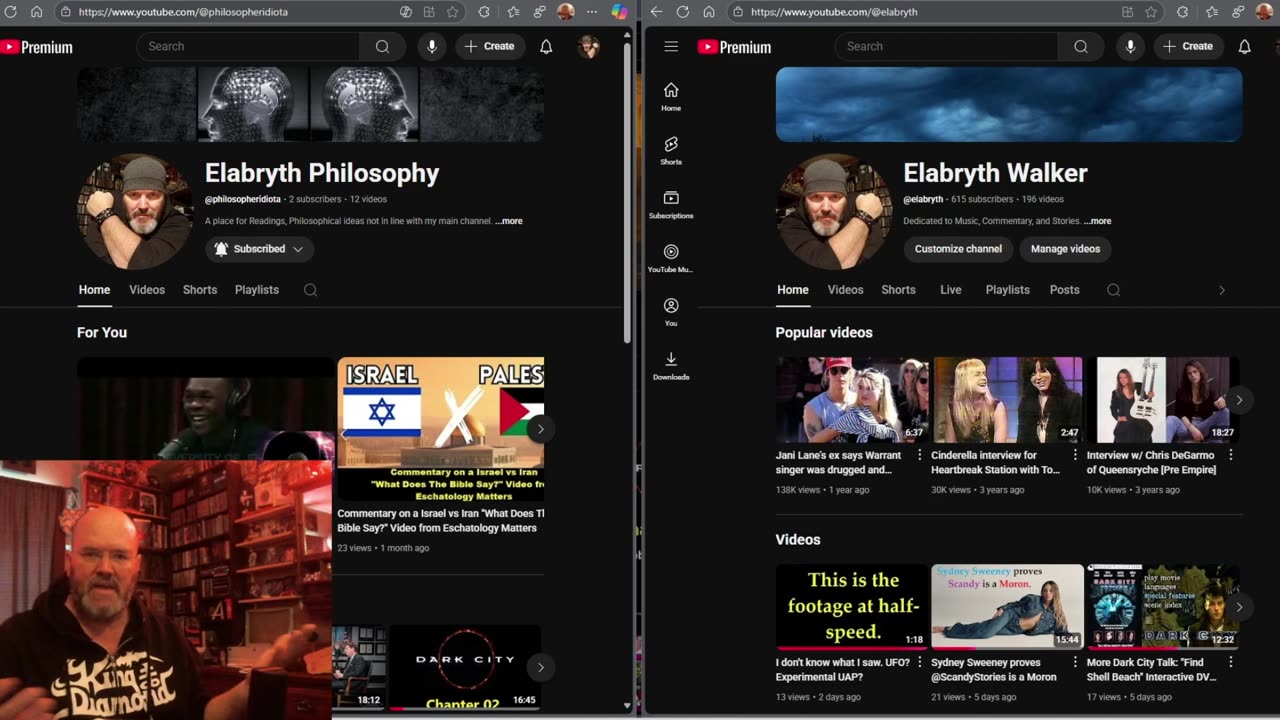
Task: Activate voice search microphone in left YouTube
Action: (432, 46)
